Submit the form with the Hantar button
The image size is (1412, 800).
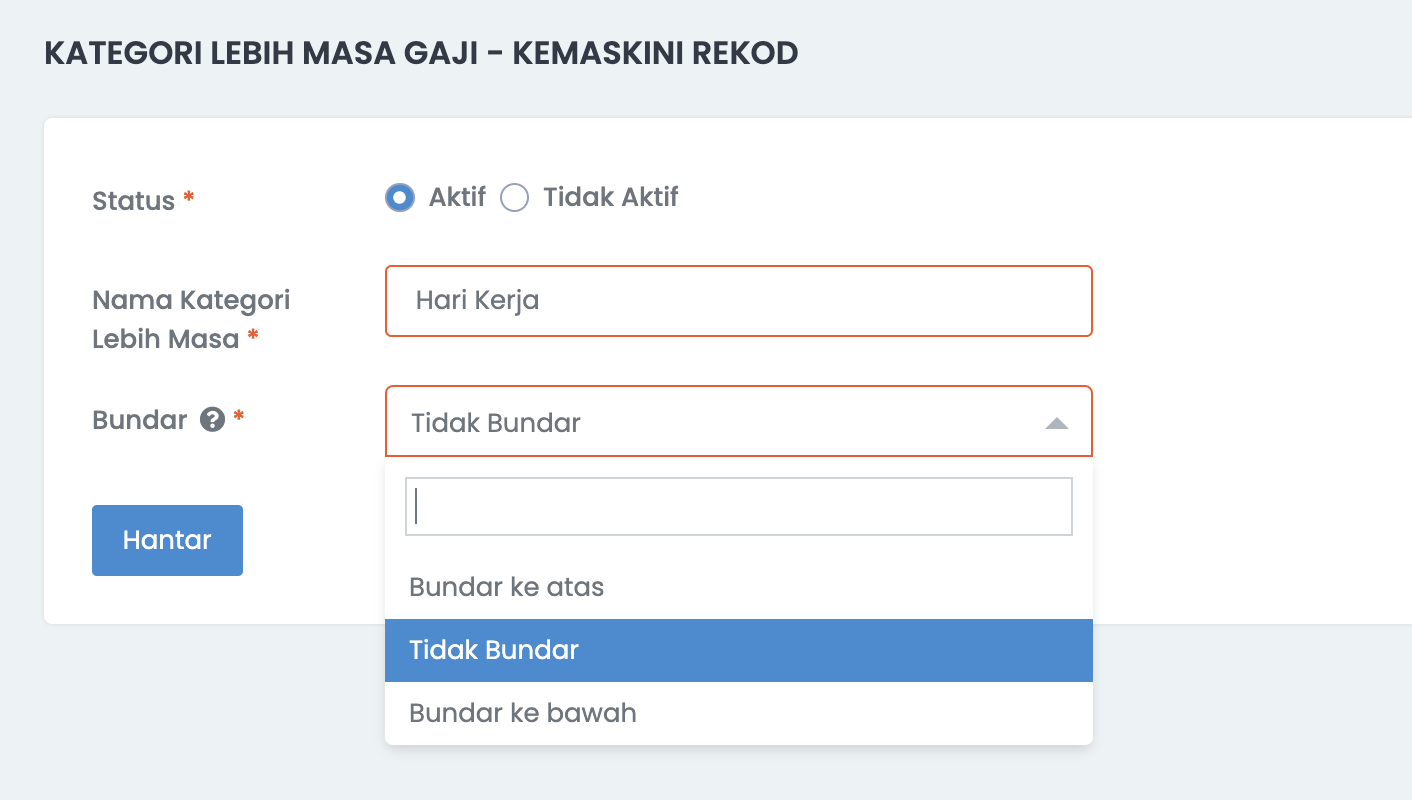point(167,540)
